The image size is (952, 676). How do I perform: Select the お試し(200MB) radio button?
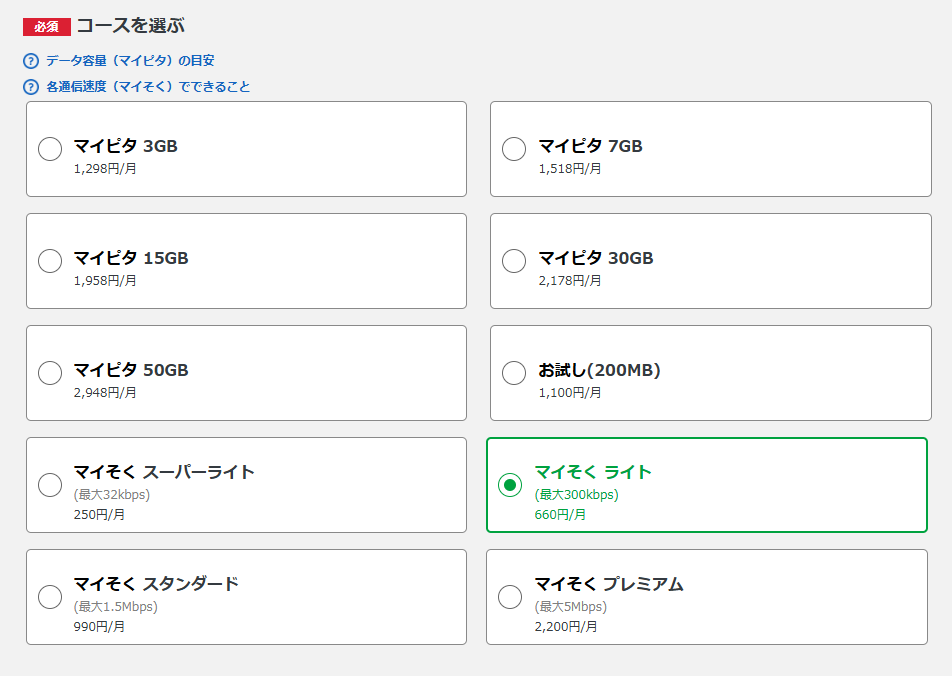point(514,373)
